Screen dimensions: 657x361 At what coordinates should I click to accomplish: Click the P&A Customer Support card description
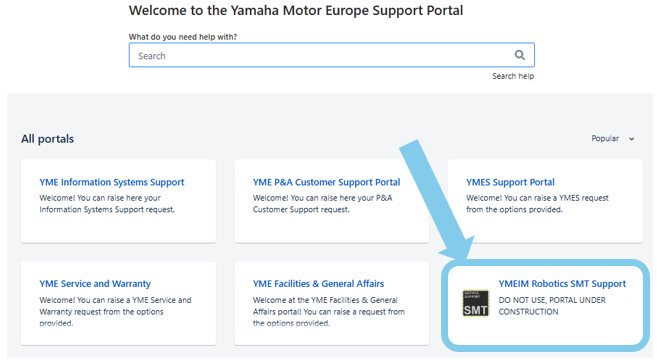point(323,204)
